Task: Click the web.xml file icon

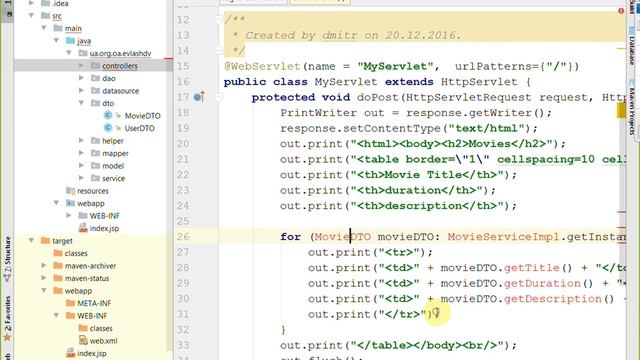Action: click(x=83, y=340)
